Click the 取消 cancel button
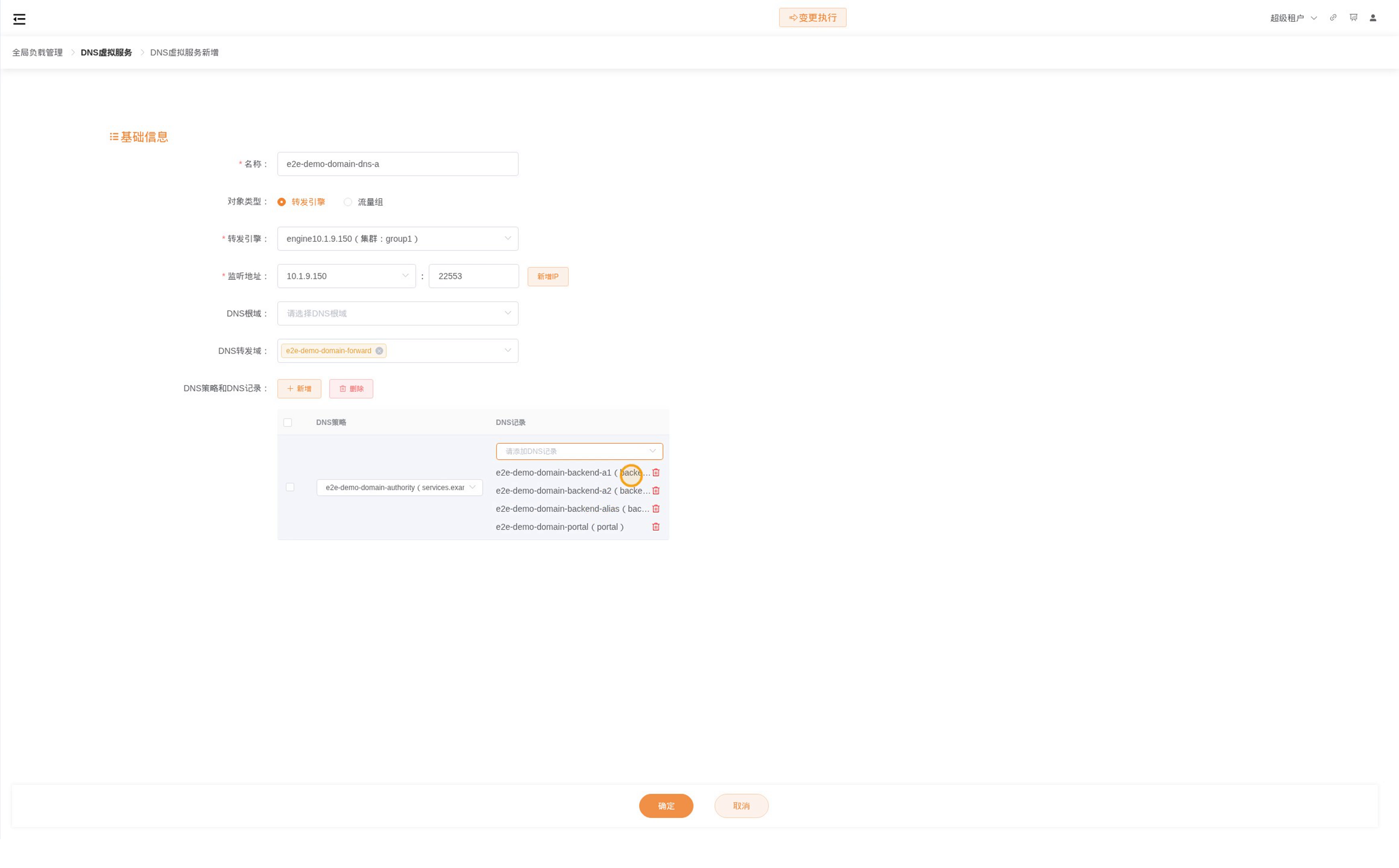This screenshot has height=868, width=1399. pyautogui.click(x=741, y=806)
